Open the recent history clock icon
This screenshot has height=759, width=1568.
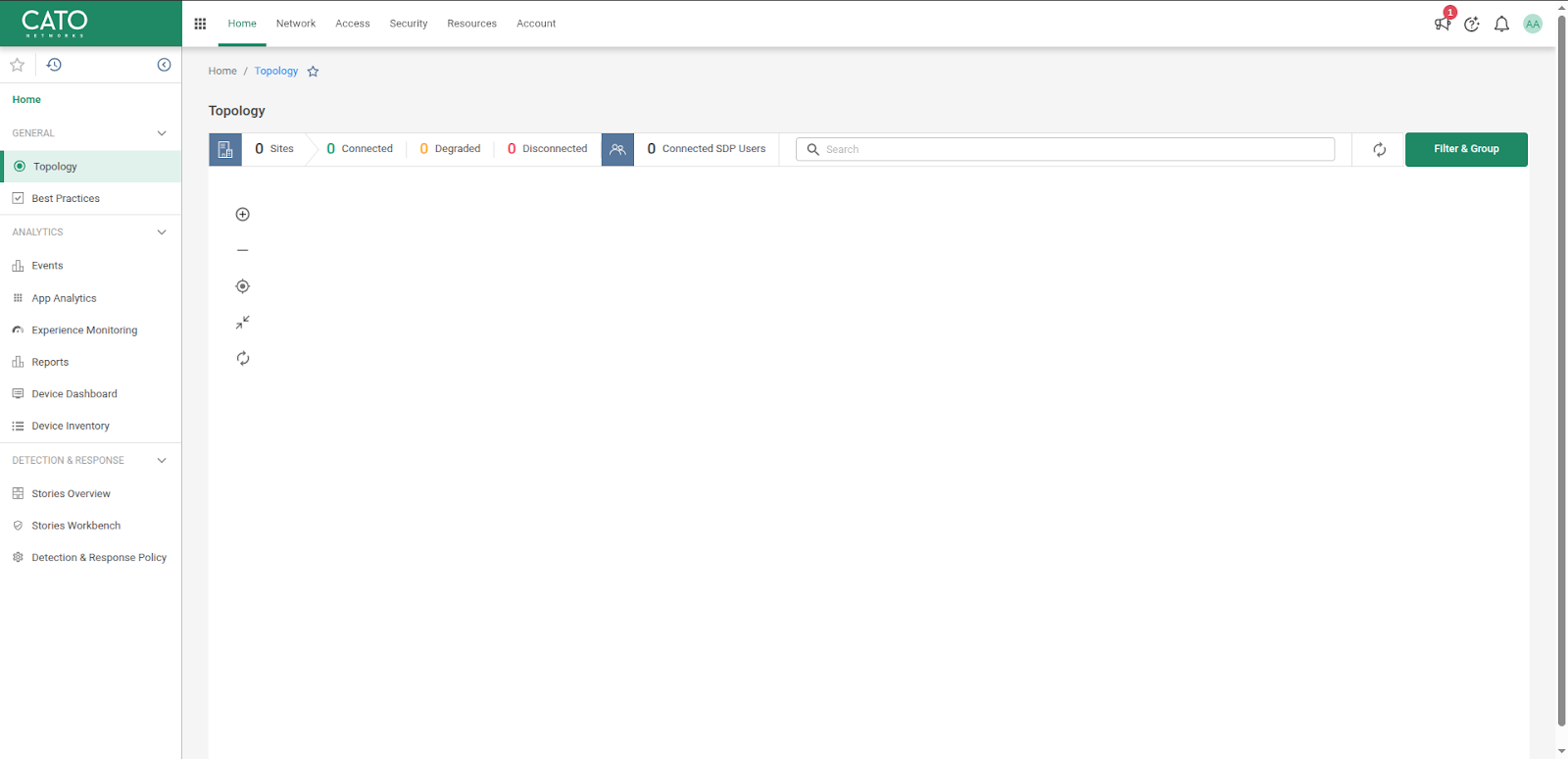[x=54, y=65]
